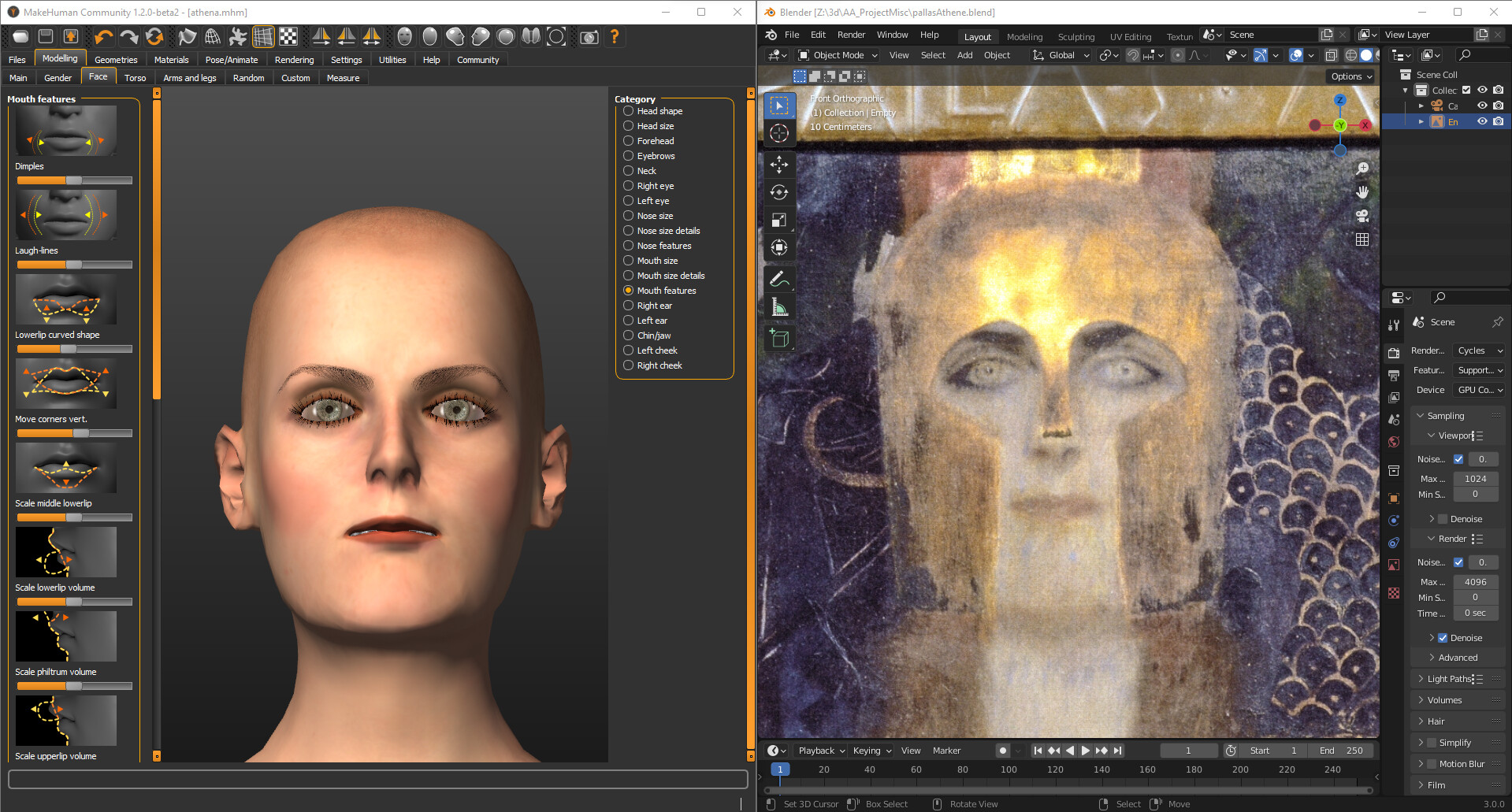Open Blender Render properties tab icon
This screenshot has width=1512, height=812.
[x=1394, y=353]
